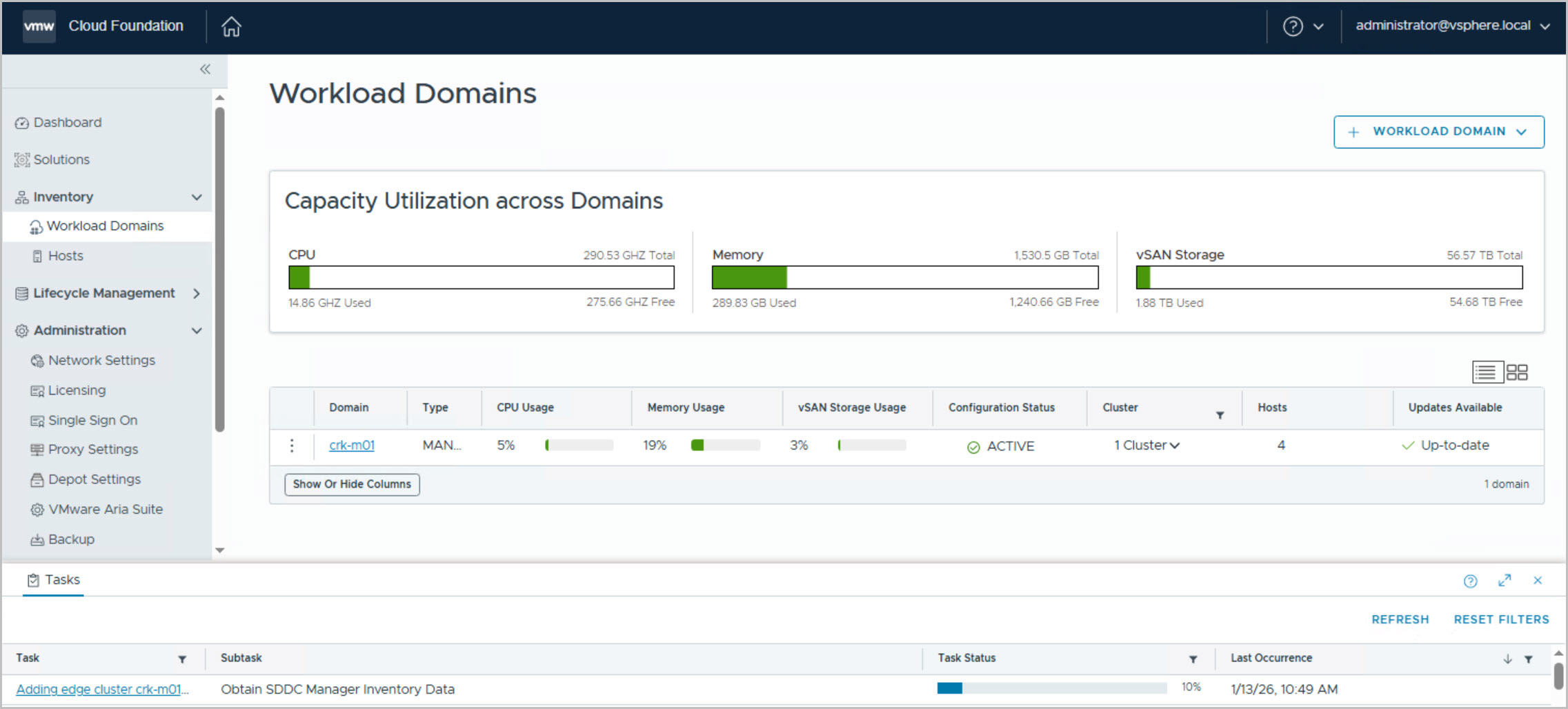Expand the Tasks panel to full size

[x=1505, y=581]
